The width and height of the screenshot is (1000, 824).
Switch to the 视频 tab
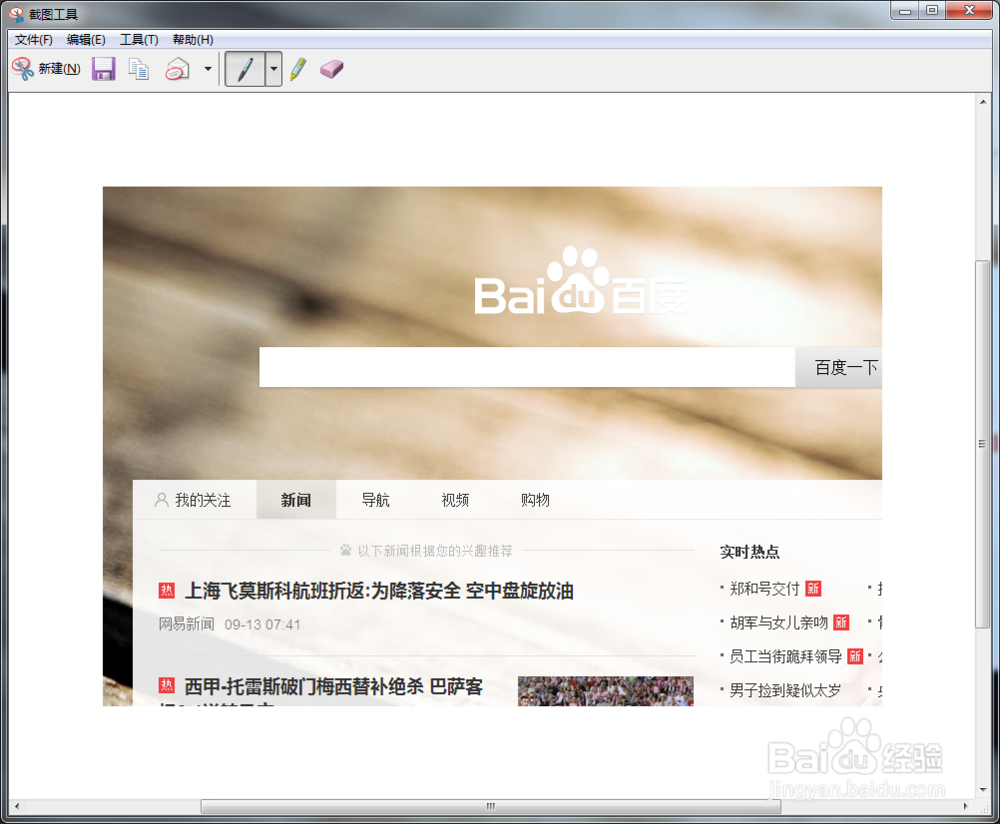pyautogui.click(x=454, y=499)
